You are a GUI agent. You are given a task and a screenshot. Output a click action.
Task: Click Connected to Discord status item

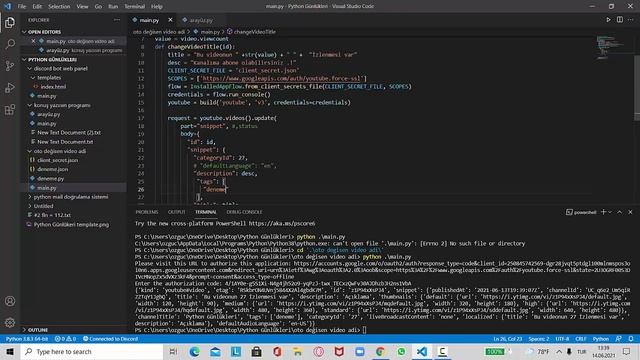110,339
